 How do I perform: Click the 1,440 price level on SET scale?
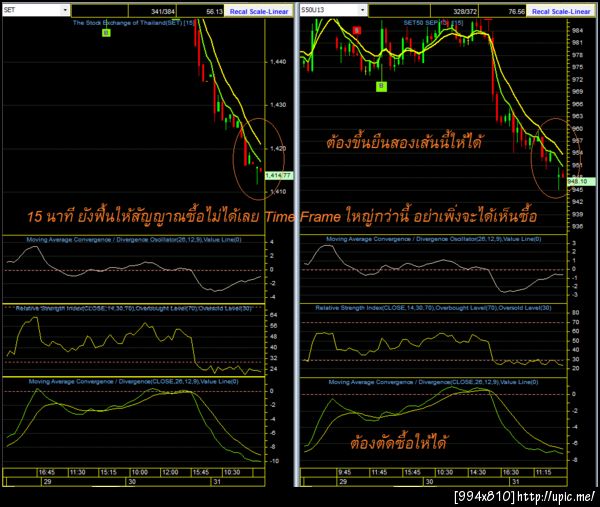(278, 61)
